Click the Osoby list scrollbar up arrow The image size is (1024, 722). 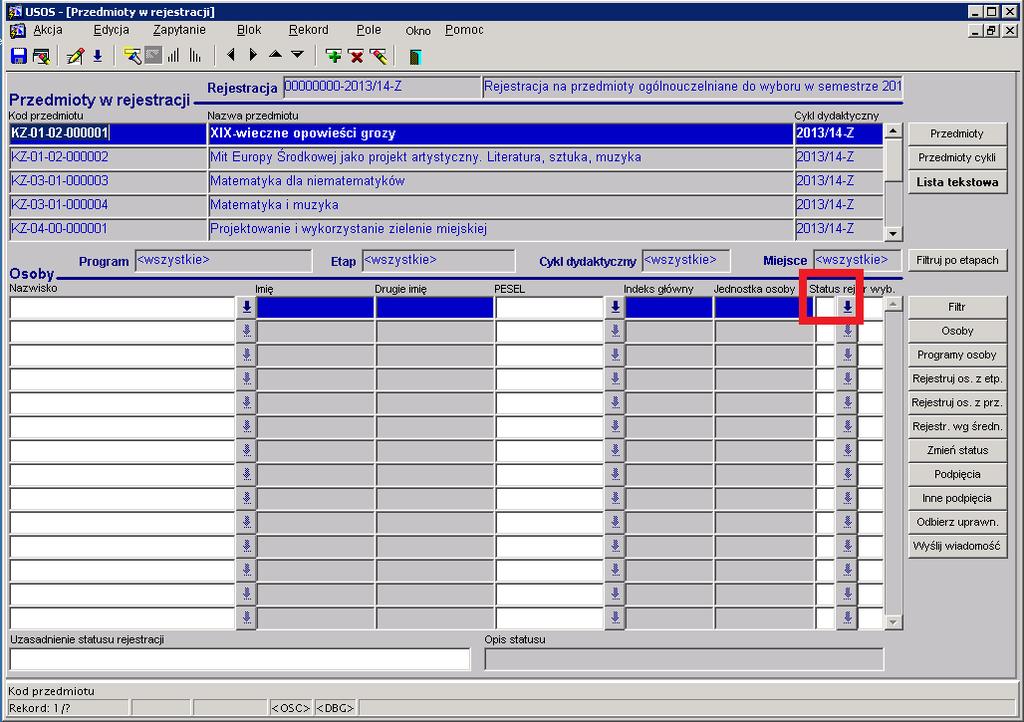point(893,304)
